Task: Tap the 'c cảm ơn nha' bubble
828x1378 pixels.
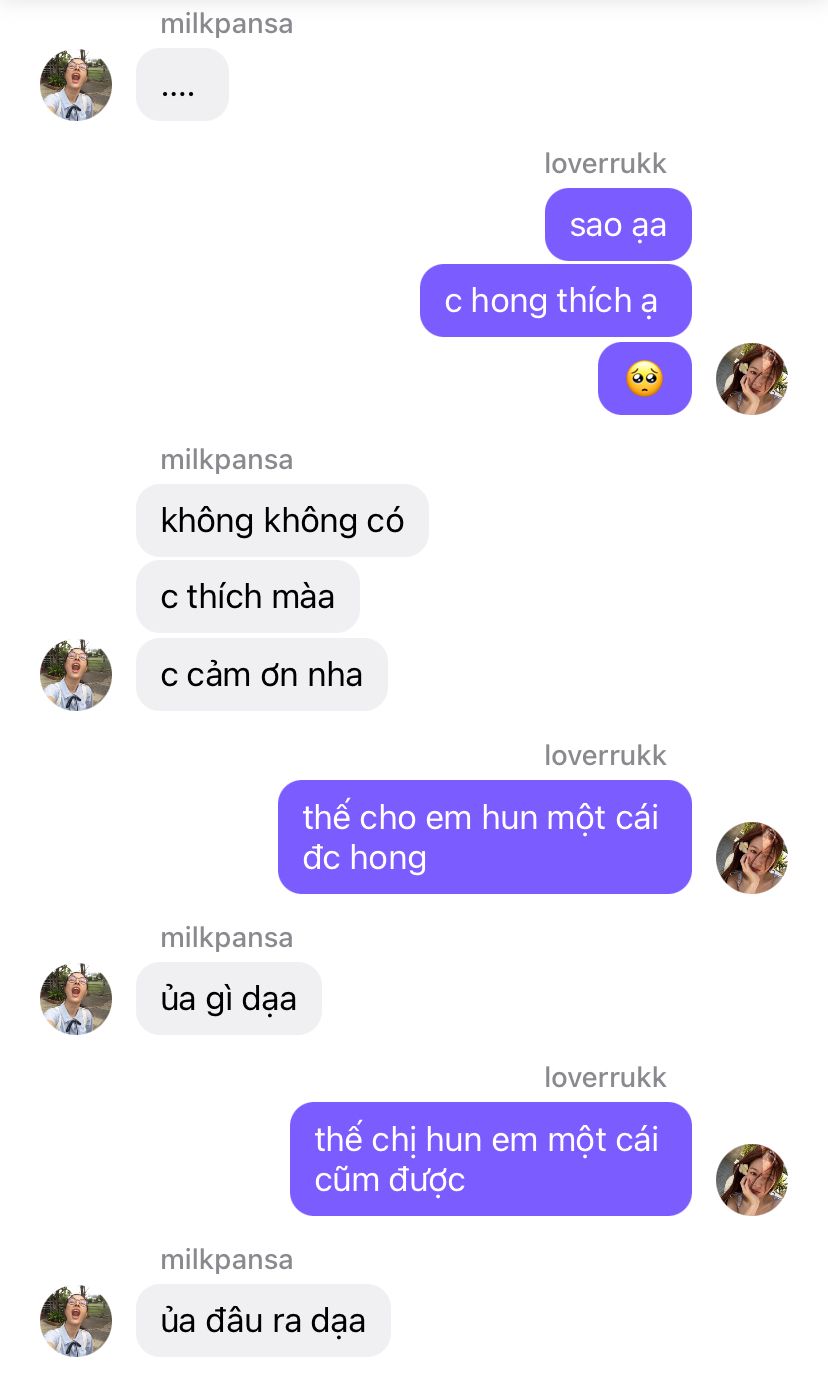Action: pyautogui.click(x=262, y=674)
